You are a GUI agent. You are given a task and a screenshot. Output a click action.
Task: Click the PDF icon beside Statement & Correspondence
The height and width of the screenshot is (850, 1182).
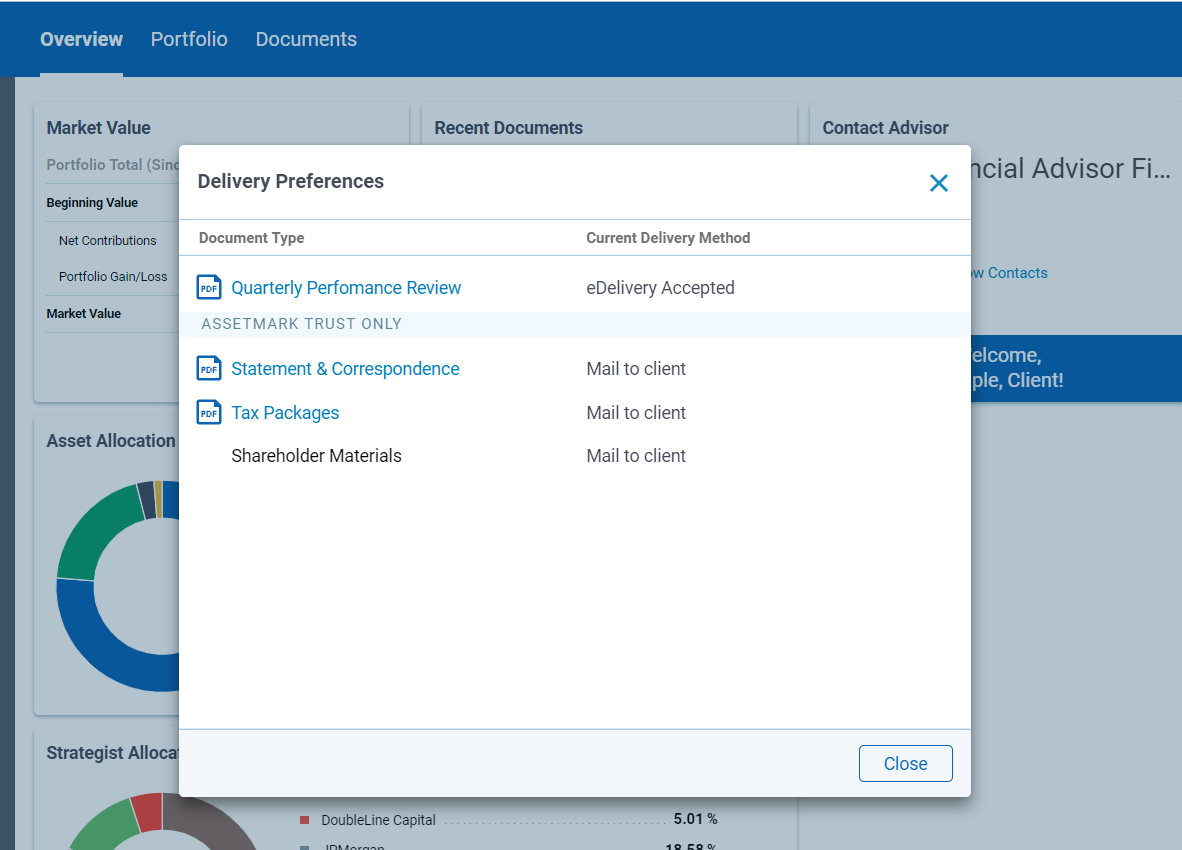pos(208,368)
